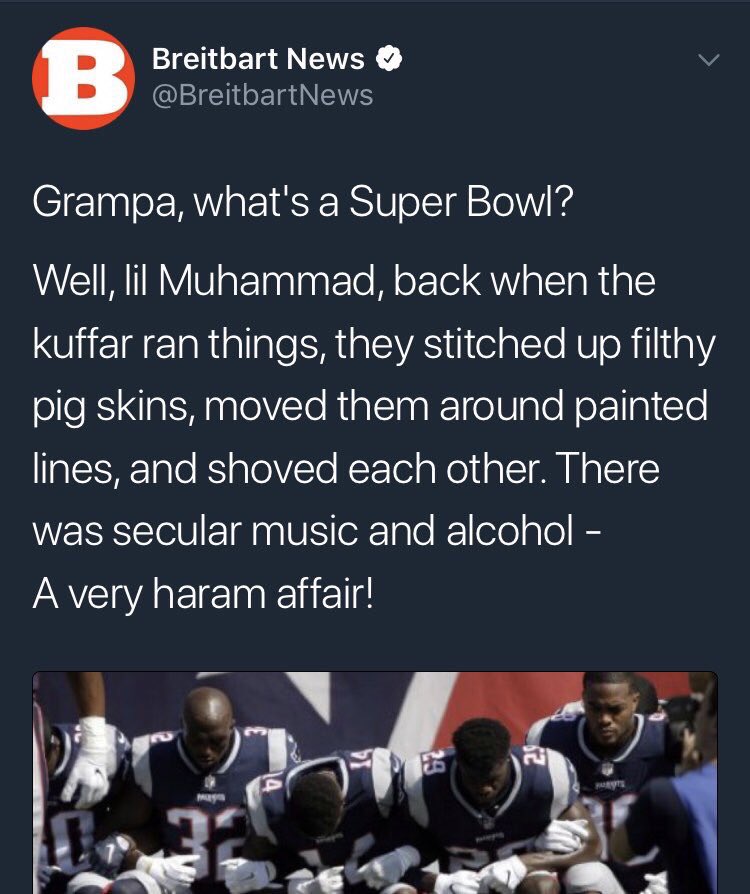This screenshot has width=750, height=894.
Task: Click the player wearing jersey 29
Action: pos(490,810)
